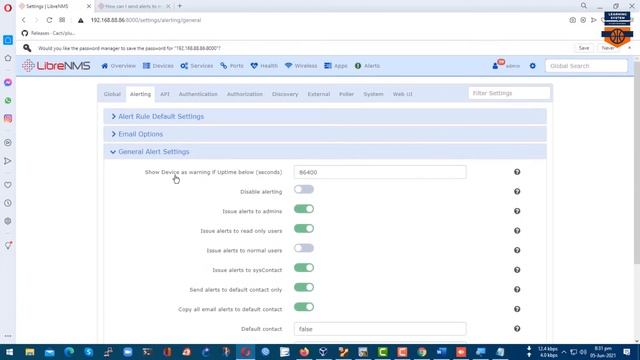Open Firefox from the taskbar
Screen dimensions: 640x360
[x=304, y=352]
